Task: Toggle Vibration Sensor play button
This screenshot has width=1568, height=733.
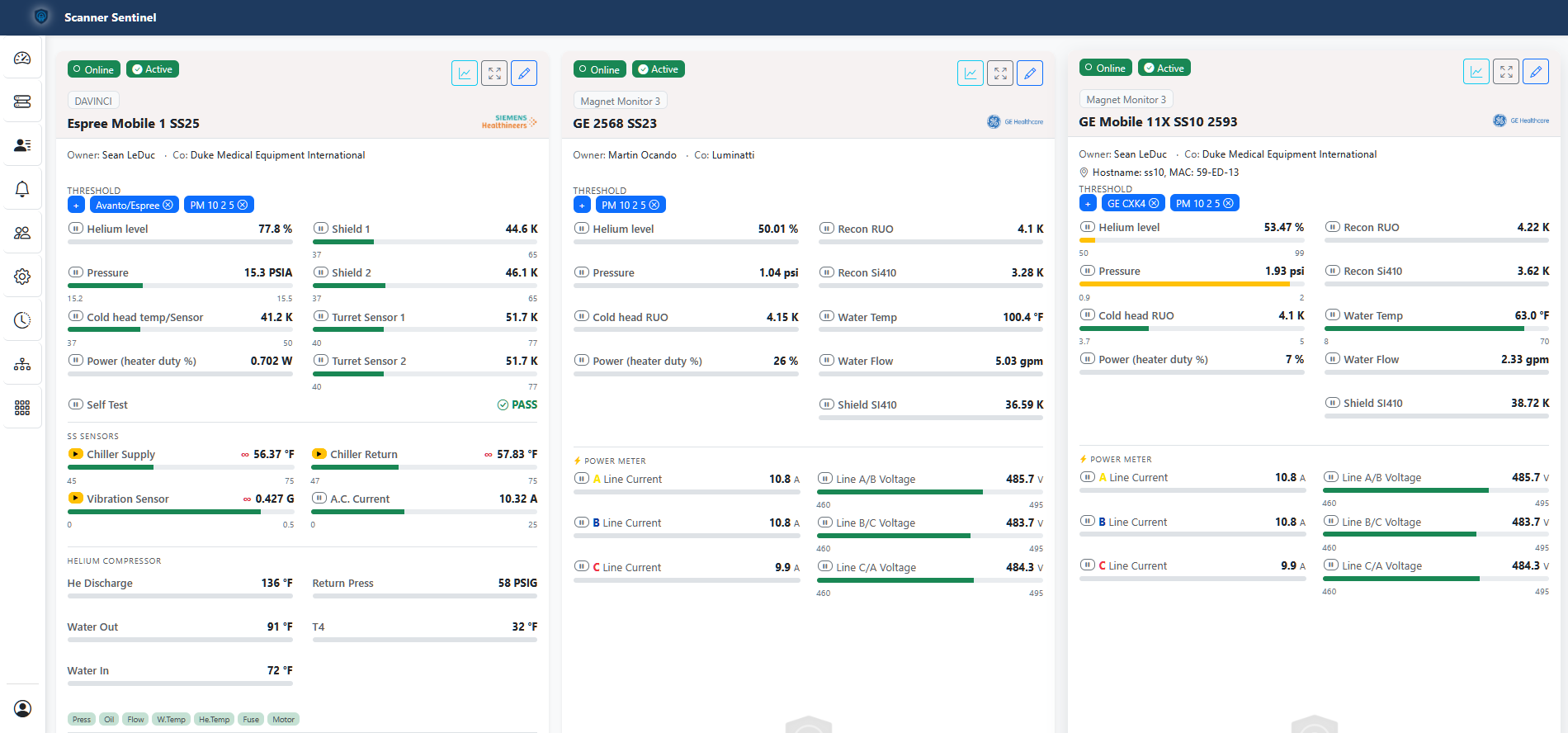Action: (75, 499)
